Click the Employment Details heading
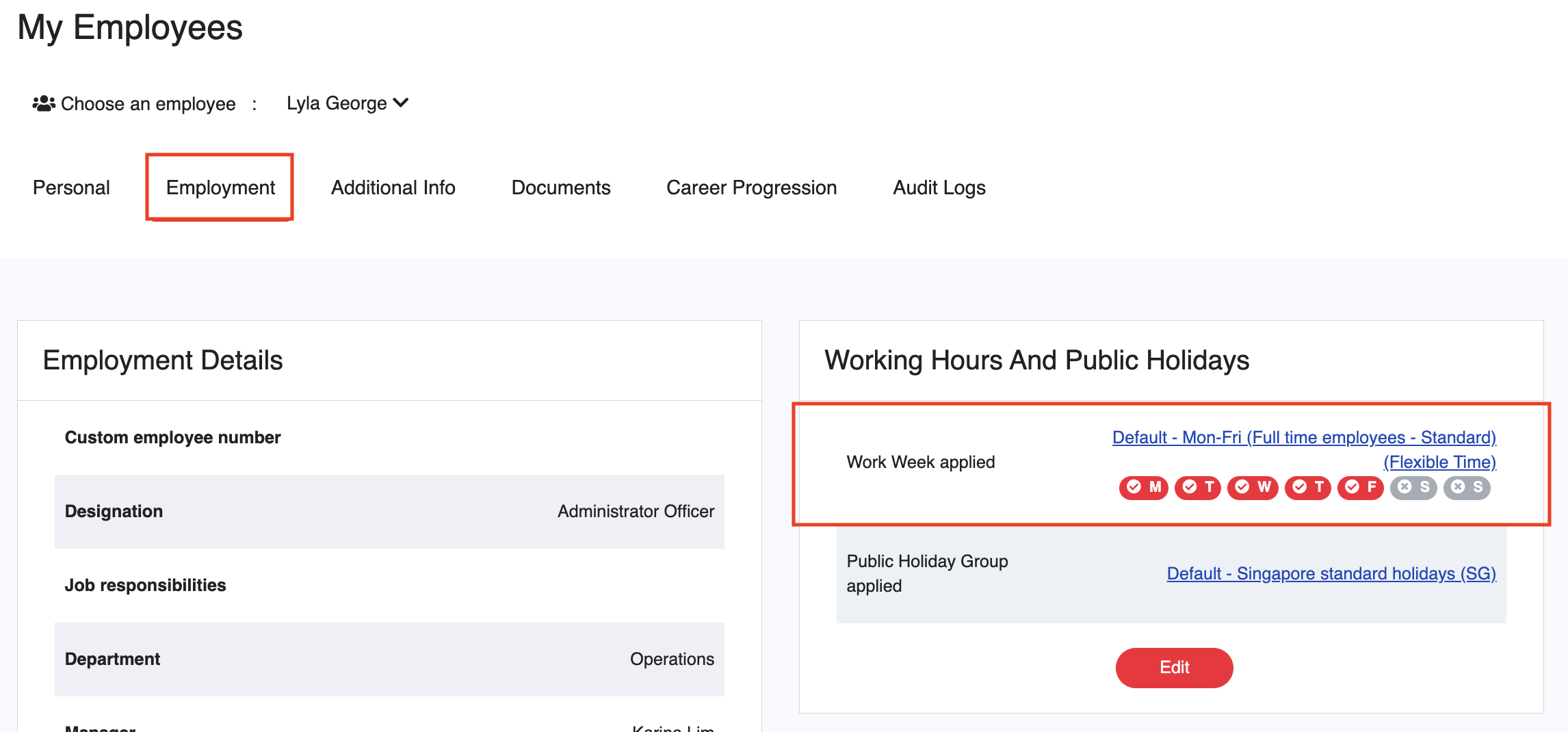The height and width of the screenshot is (732, 1568). tap(163, 360)
